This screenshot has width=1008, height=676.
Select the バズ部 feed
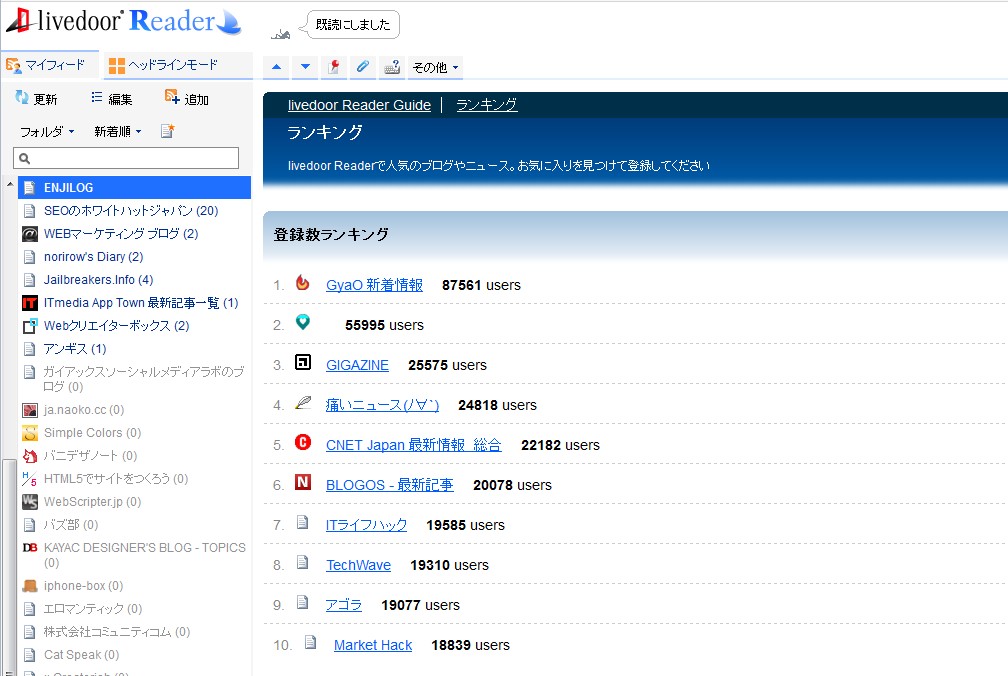71,525
